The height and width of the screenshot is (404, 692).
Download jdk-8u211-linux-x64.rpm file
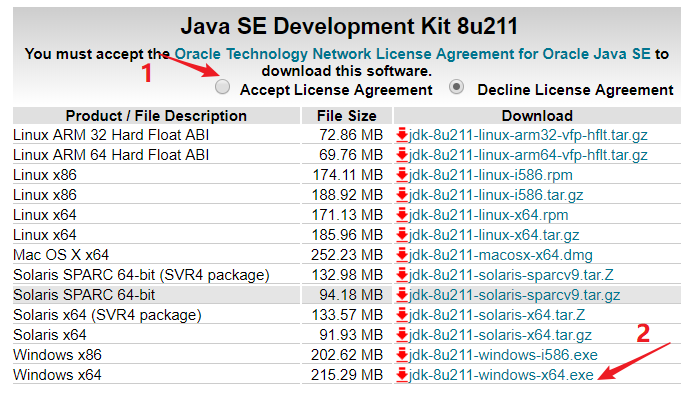click(489, 215)
